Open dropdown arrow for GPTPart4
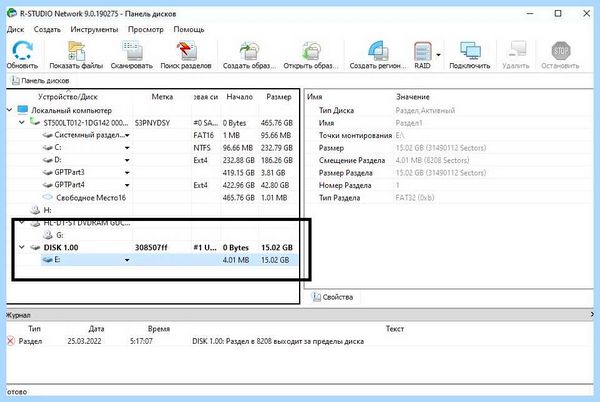 (x=127, y=186)
